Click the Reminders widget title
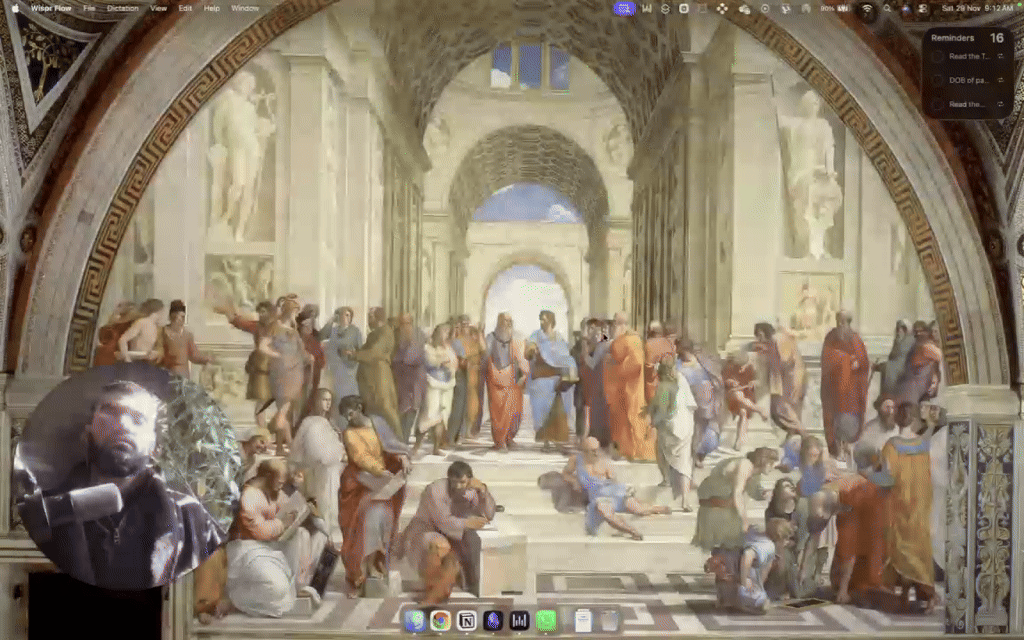This screenshot has height=640, width=1024. coord(952,38)
